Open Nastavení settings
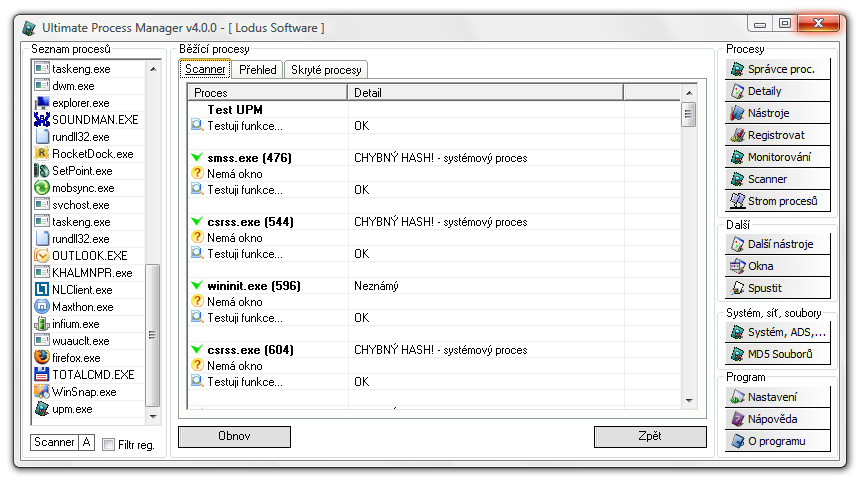The image size is (867, 488). pos(777,397)
